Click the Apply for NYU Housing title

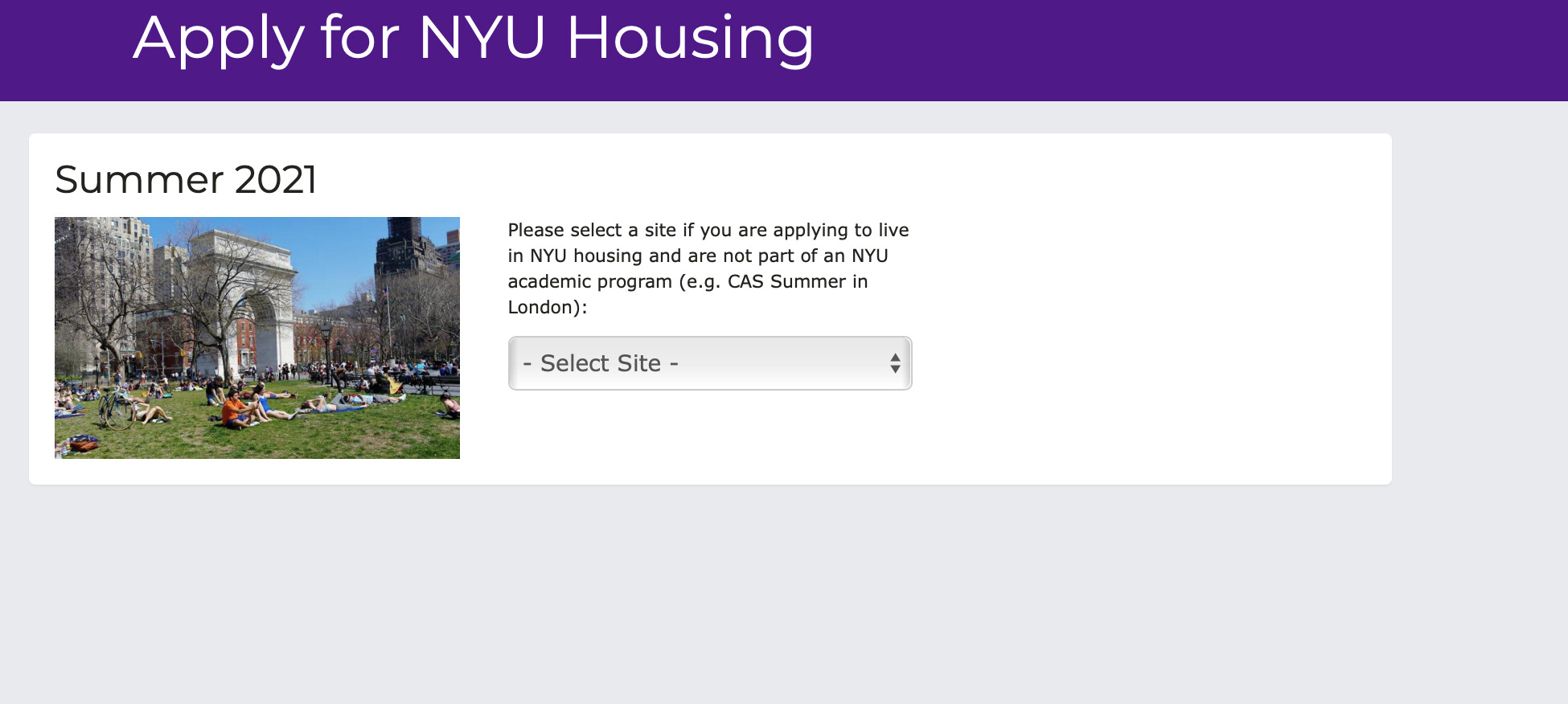[x=474, y=38]
